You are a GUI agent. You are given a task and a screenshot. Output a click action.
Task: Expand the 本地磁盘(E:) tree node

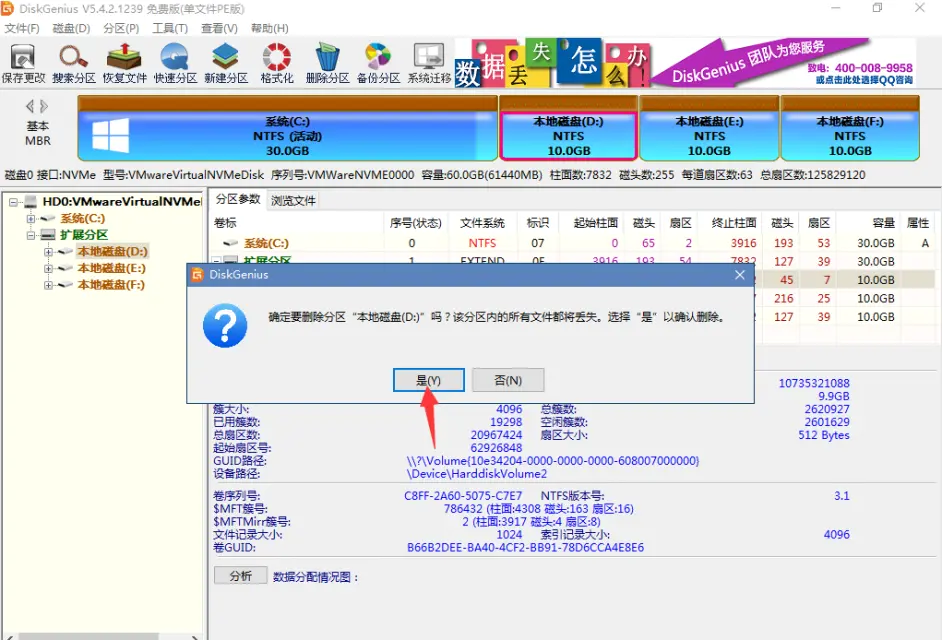tap(48, 269)
